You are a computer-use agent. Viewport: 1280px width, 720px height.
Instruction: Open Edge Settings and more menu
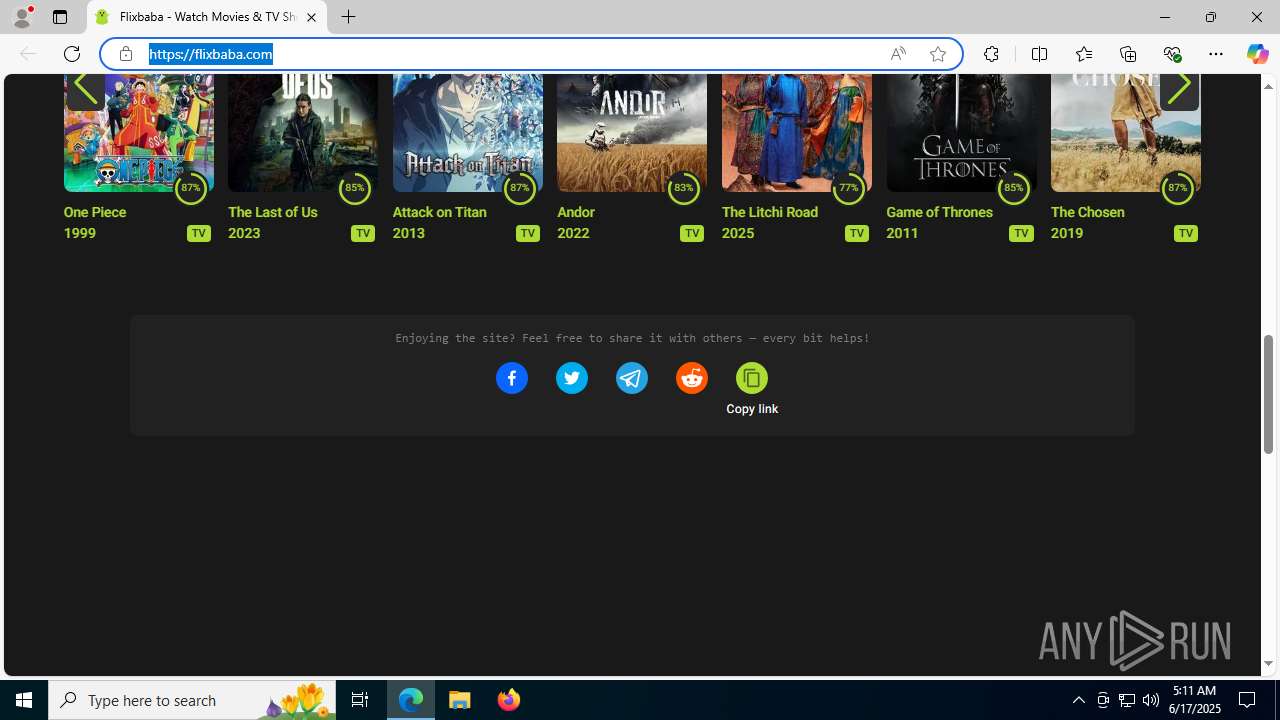[1216, 54]
